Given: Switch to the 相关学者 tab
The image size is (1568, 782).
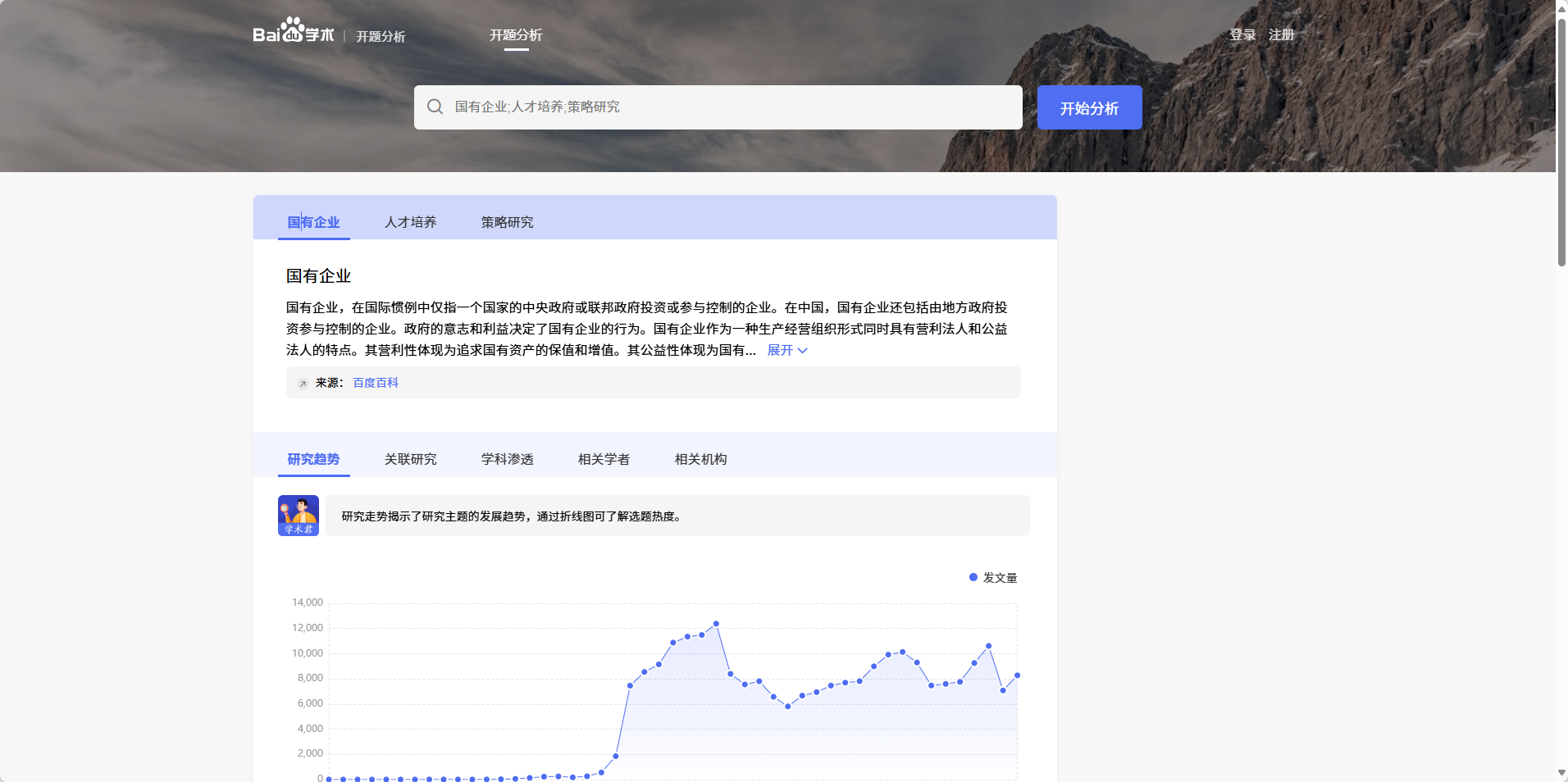Looking at the screenshot, I should pyautogui.click(x=604, y=459).
